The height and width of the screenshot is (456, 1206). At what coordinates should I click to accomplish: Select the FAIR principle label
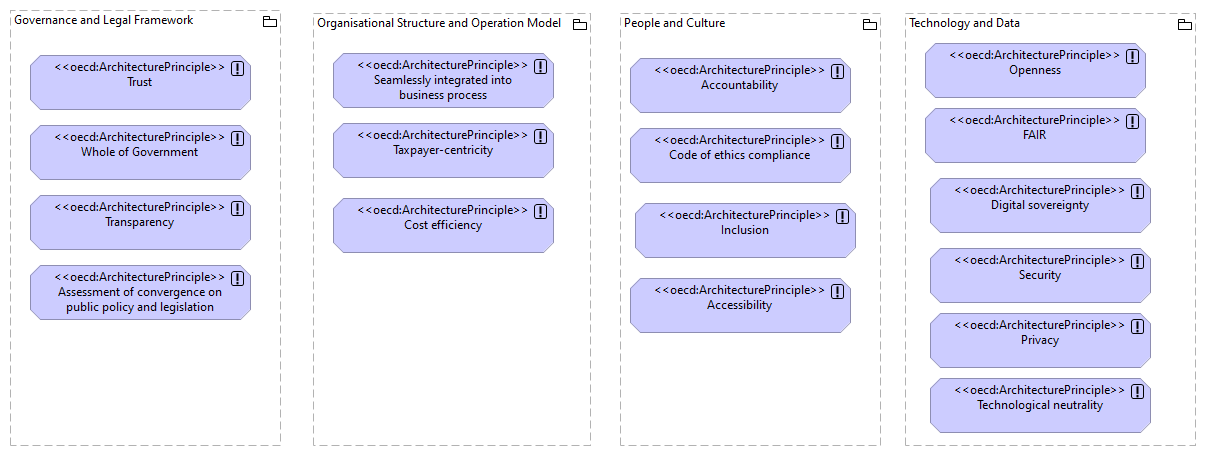1035,135
